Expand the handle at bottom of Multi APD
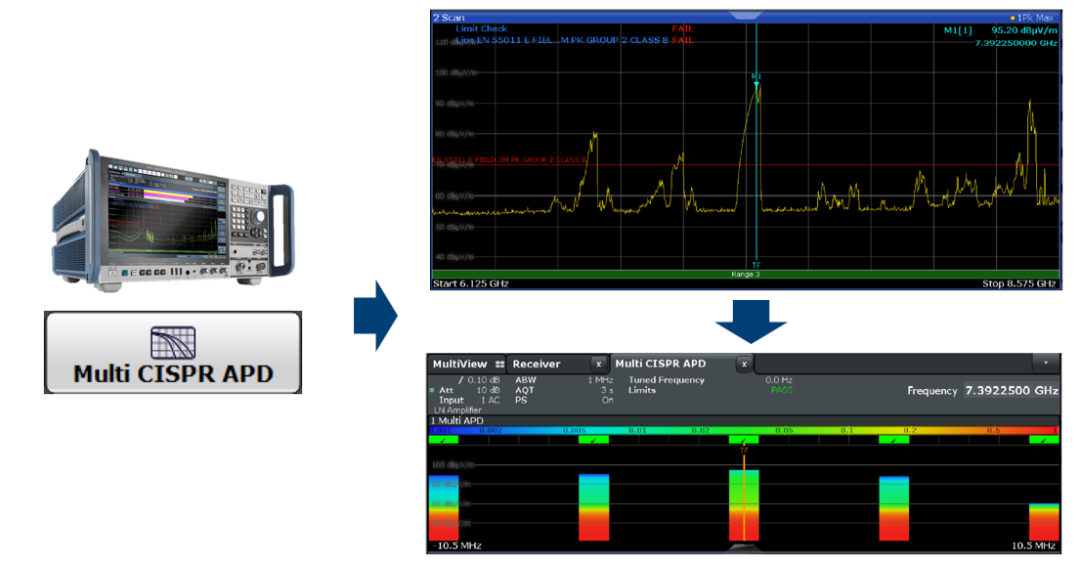Screen dimensions: 1080x562 pyautogui.click(x=744, y=548)
